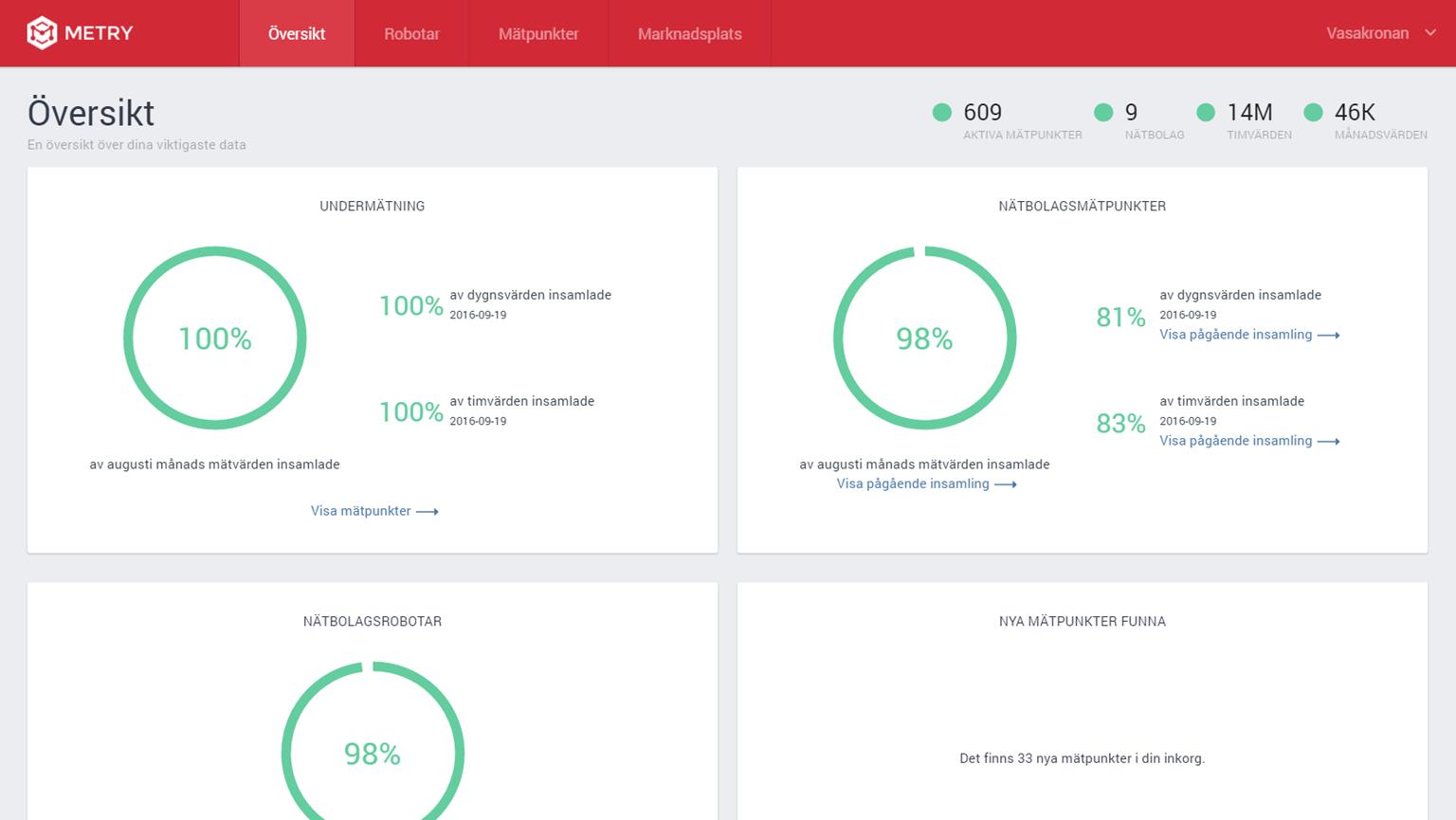Viewport: 1456px width, 820px height.
Task: Click arrow icon below Nätbolagsmätpunkter 98% ring
Action: [x=1006, y=484]
